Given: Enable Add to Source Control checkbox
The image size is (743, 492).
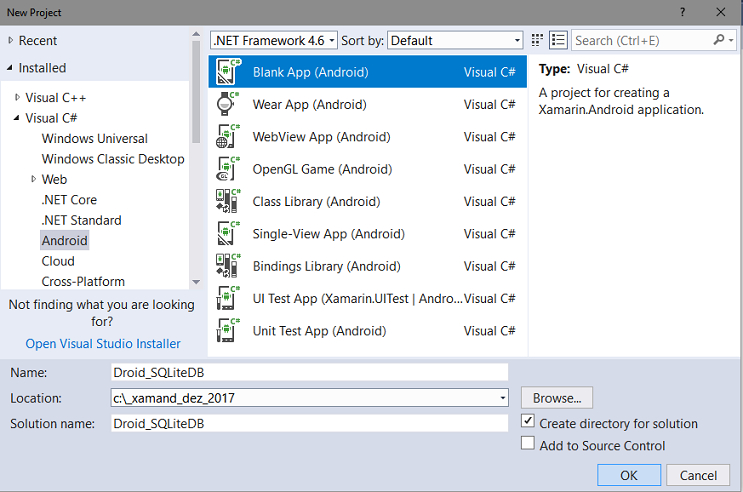Looking at the screenshot, I should point(528,443).
